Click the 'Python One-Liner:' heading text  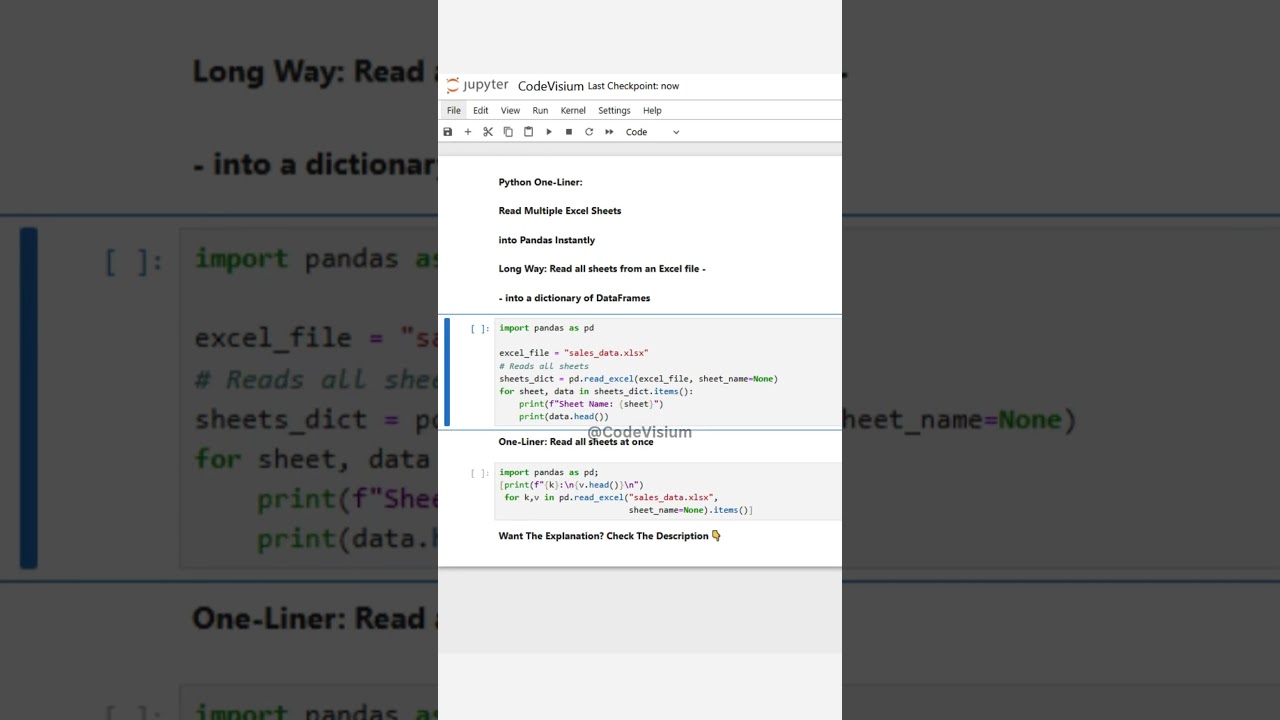pos(540,182)
